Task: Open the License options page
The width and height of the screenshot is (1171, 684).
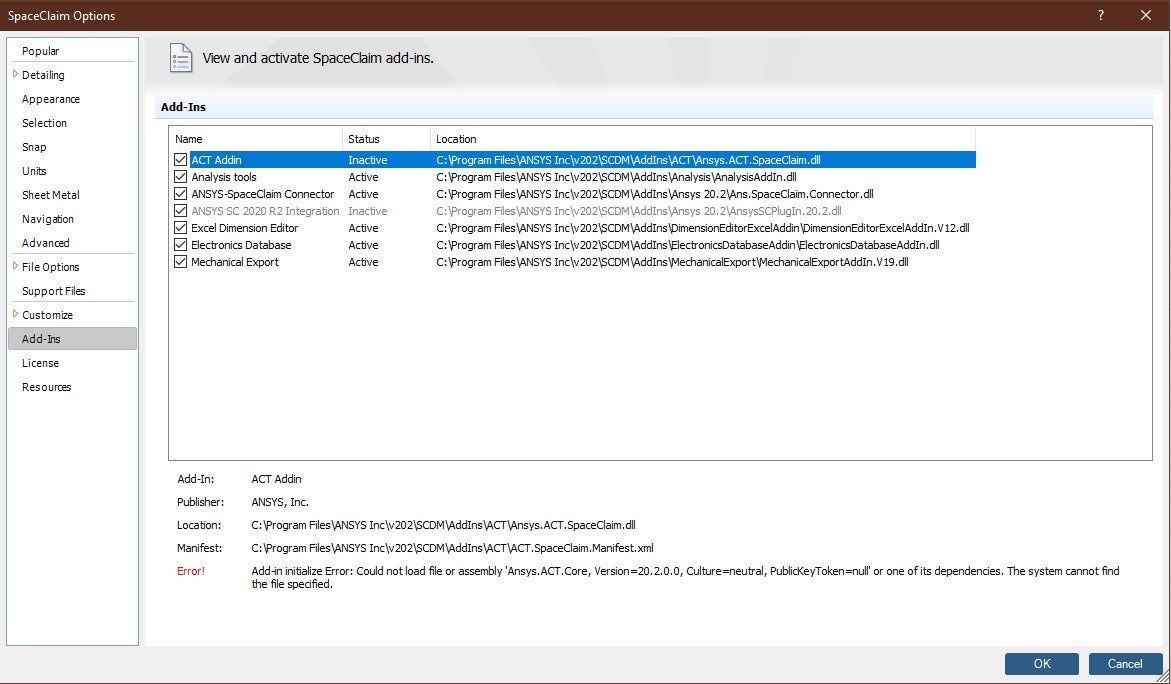Action: (40, 363)
